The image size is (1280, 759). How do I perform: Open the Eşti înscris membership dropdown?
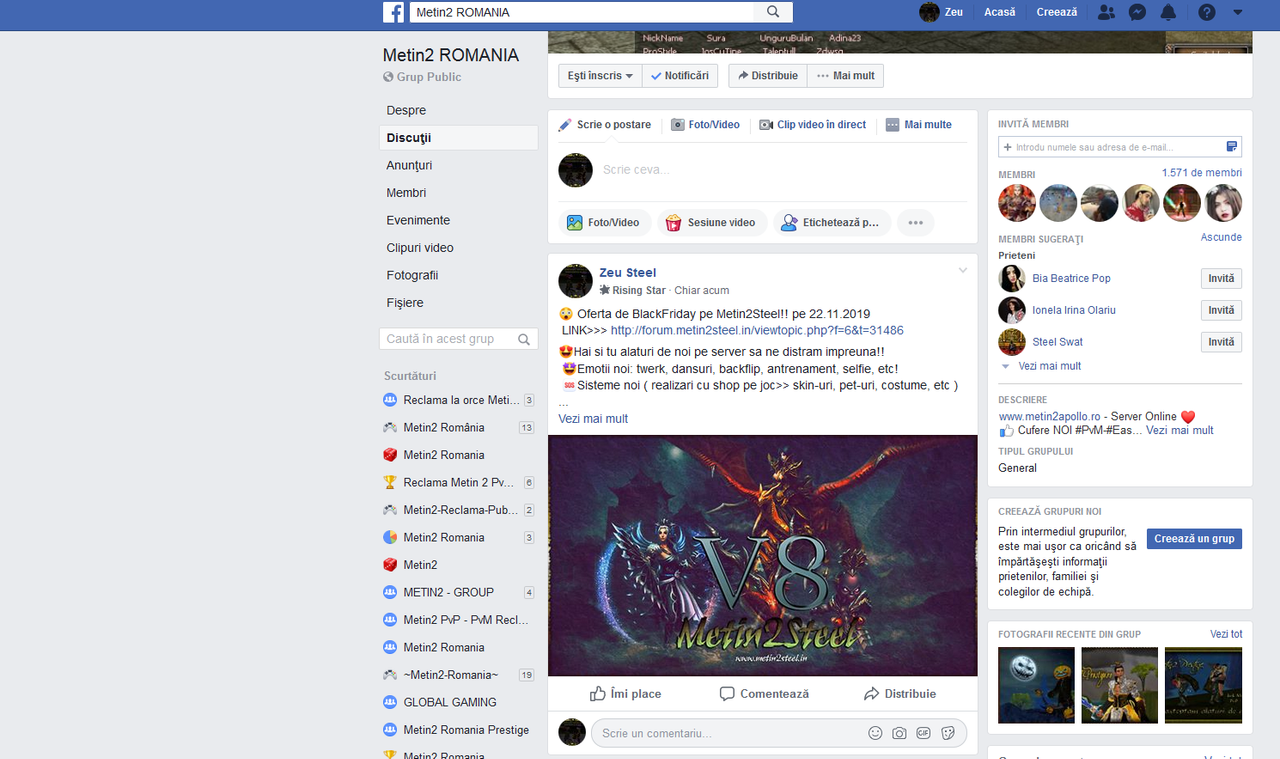pos(598,75)
